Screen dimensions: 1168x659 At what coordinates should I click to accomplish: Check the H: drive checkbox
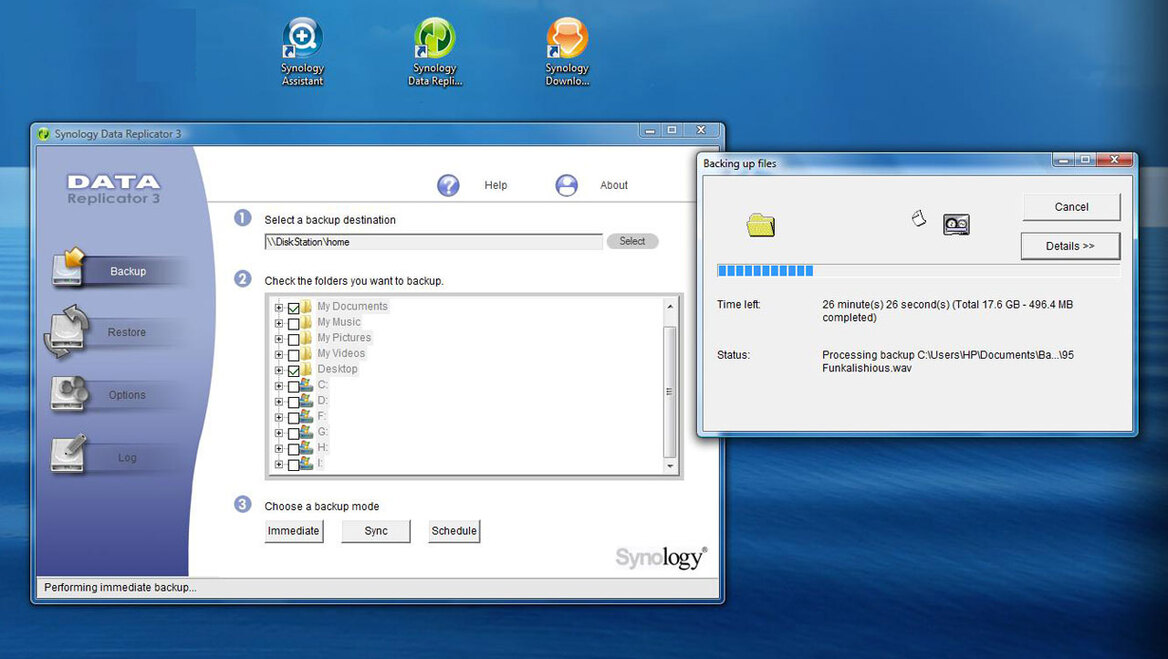[293, 448]
